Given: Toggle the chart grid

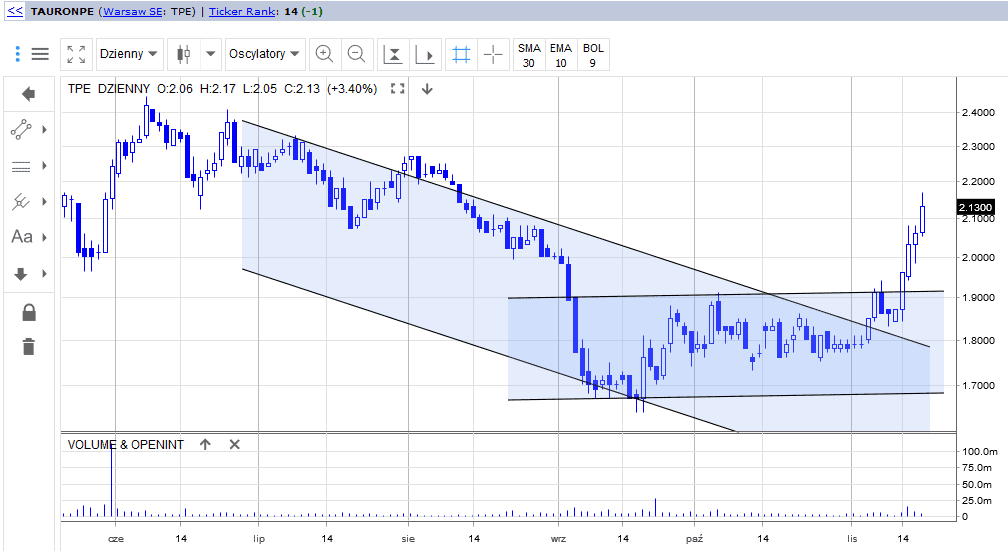Looking at the screenshot, I should [x=462, y=54].
